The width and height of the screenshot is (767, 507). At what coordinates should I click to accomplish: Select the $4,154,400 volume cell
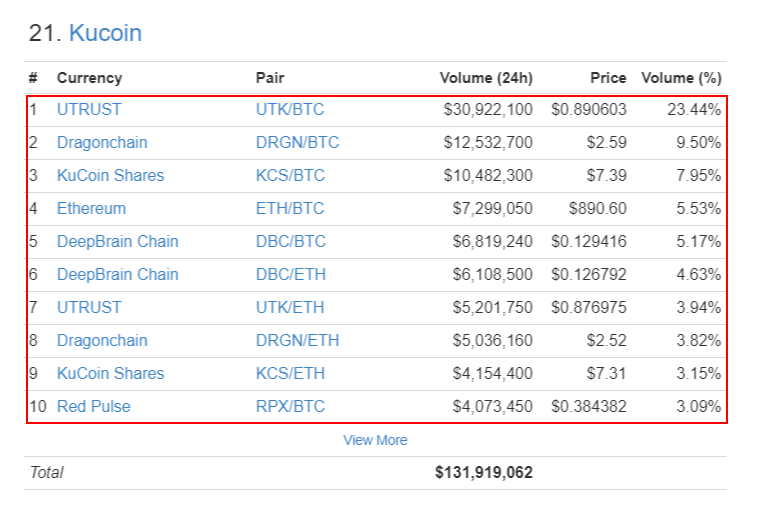pos(493,373)
